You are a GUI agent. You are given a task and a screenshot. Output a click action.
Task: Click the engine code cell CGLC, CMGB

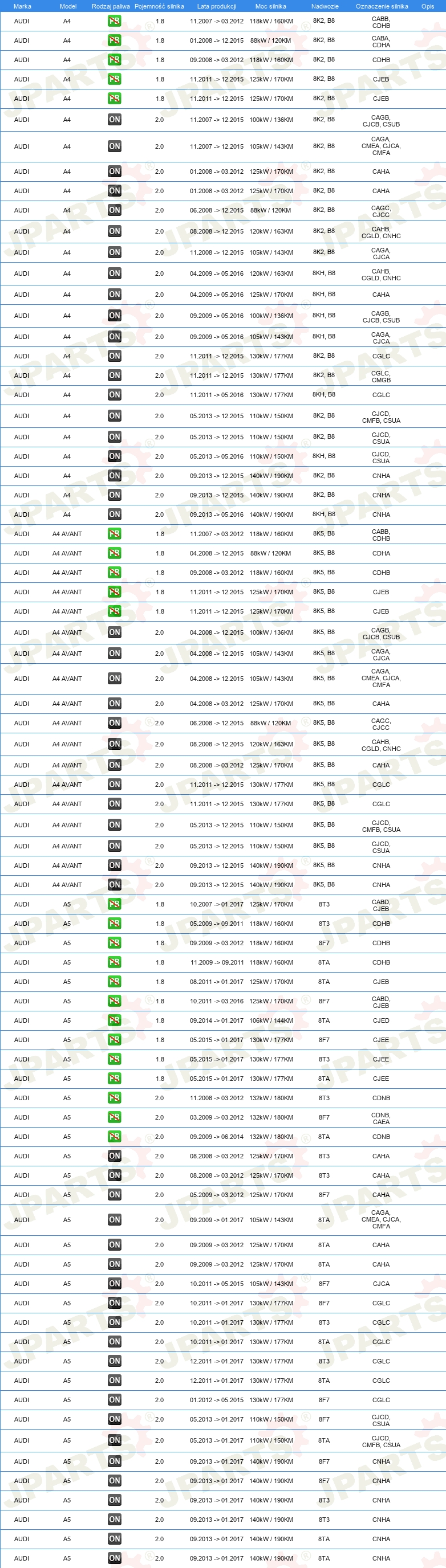coord(381,377)
